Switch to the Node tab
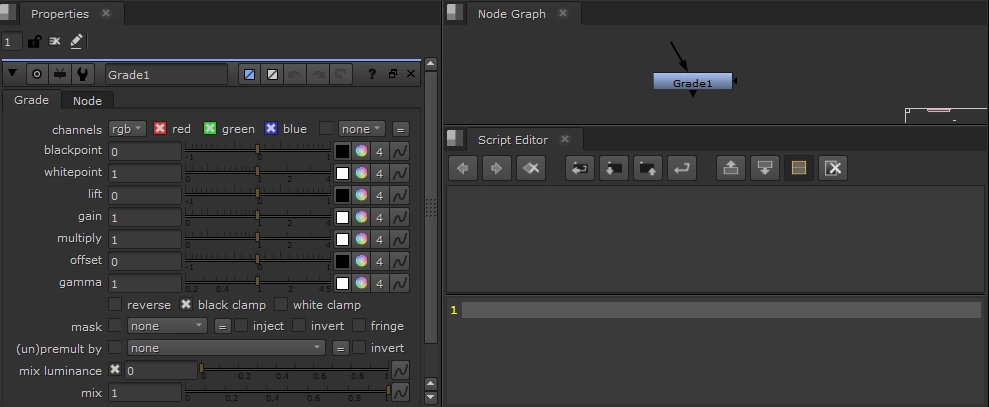Image resolution: width=989 pixels, height=407 pixels. pyautogui.click(x=87, y=100)
